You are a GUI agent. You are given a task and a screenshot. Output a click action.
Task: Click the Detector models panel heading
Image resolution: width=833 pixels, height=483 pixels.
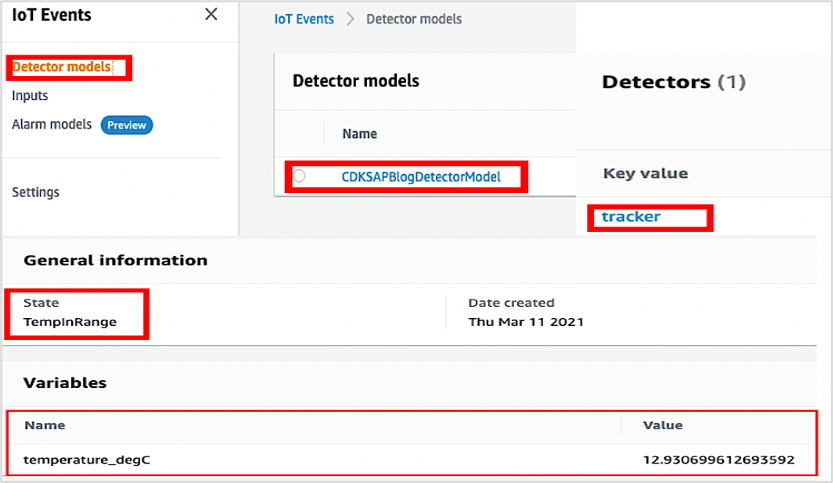(x=356, y=81)
